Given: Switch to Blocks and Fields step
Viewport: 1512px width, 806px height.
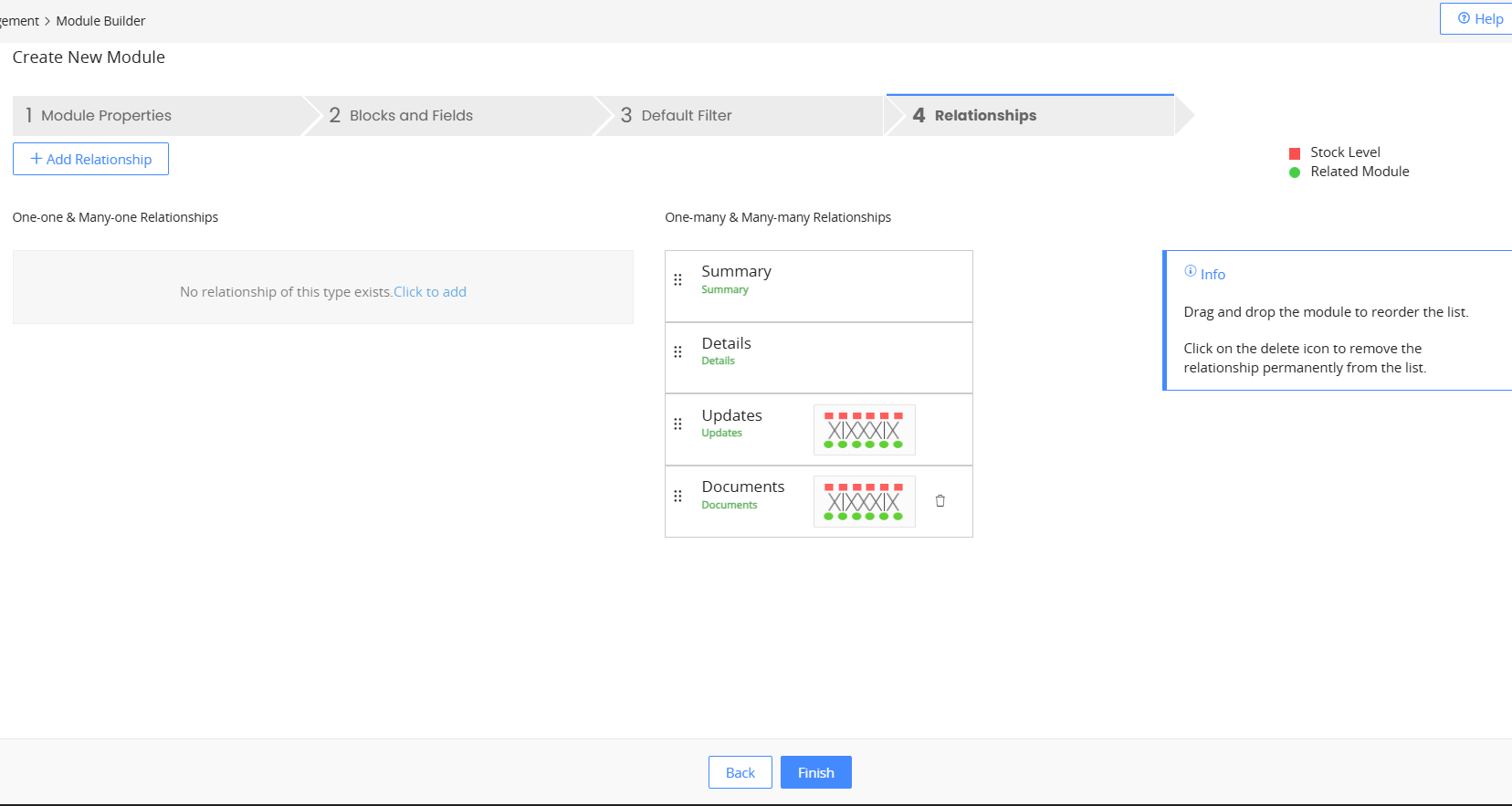Looking at the screenshot, I should (411, 116).
